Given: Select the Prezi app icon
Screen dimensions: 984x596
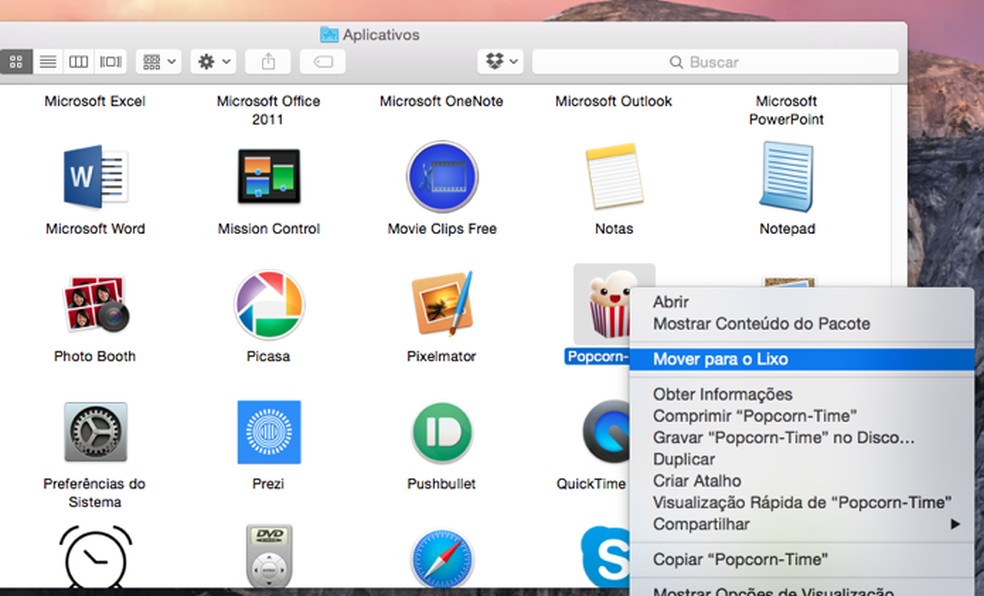Looking at the screenshot, I should point(269,432).
